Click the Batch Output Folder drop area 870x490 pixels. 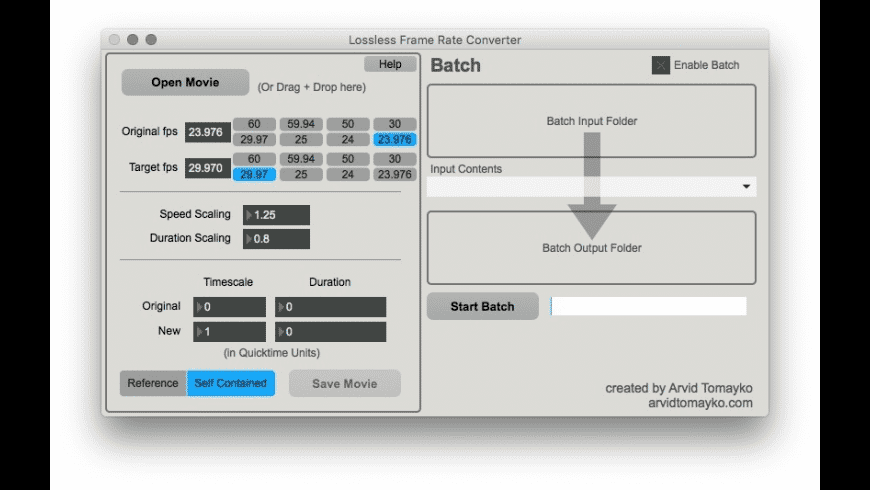coord(591,247)
